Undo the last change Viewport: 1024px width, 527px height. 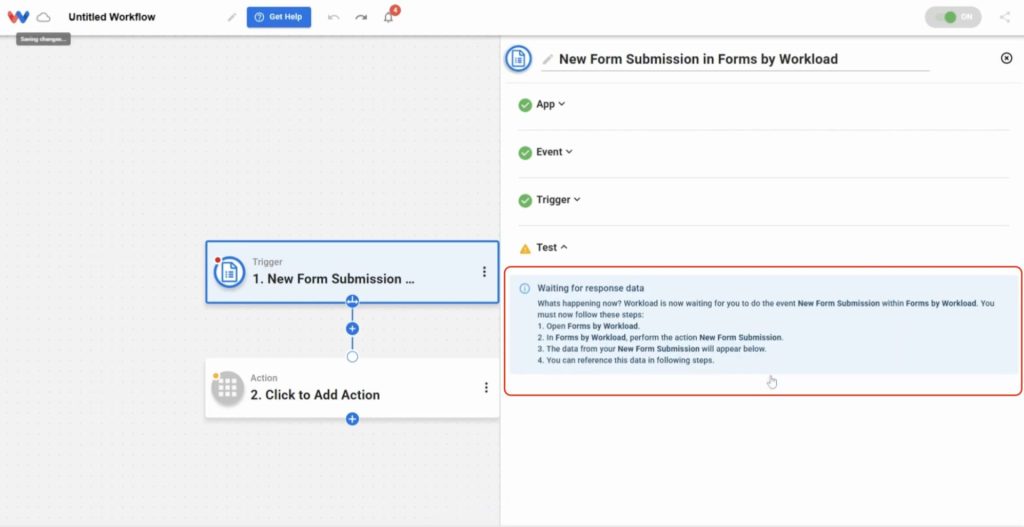tap(334, 17)
